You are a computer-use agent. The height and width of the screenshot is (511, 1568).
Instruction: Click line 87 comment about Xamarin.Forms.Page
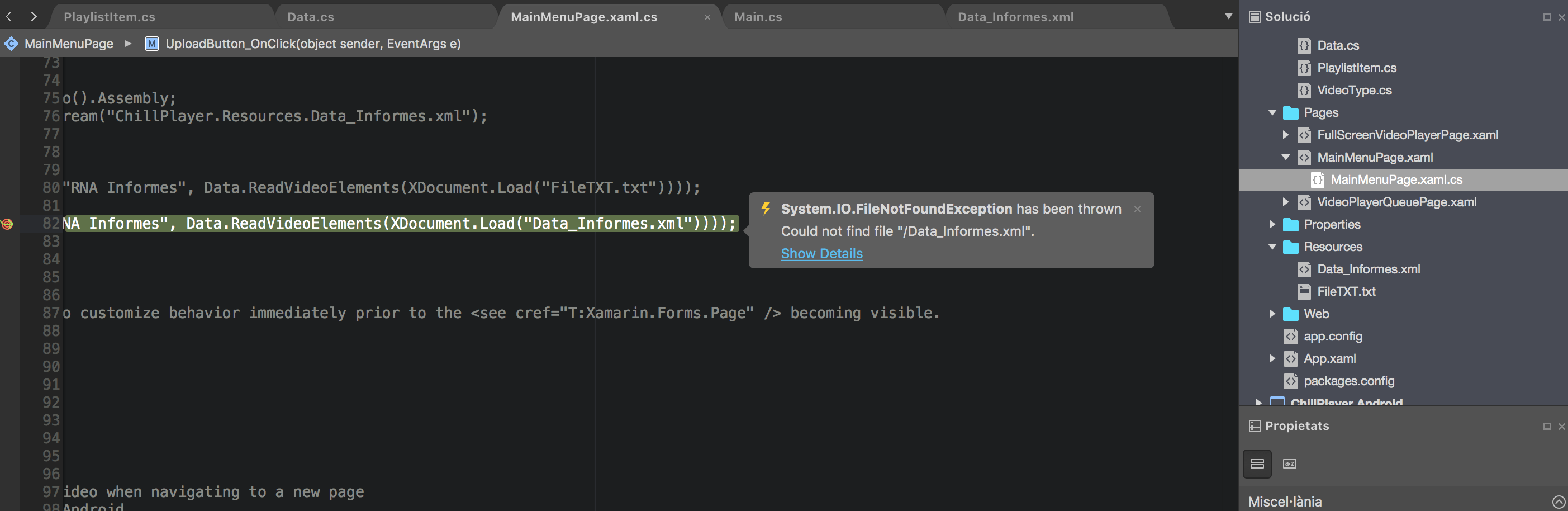[x=501, y=313]
